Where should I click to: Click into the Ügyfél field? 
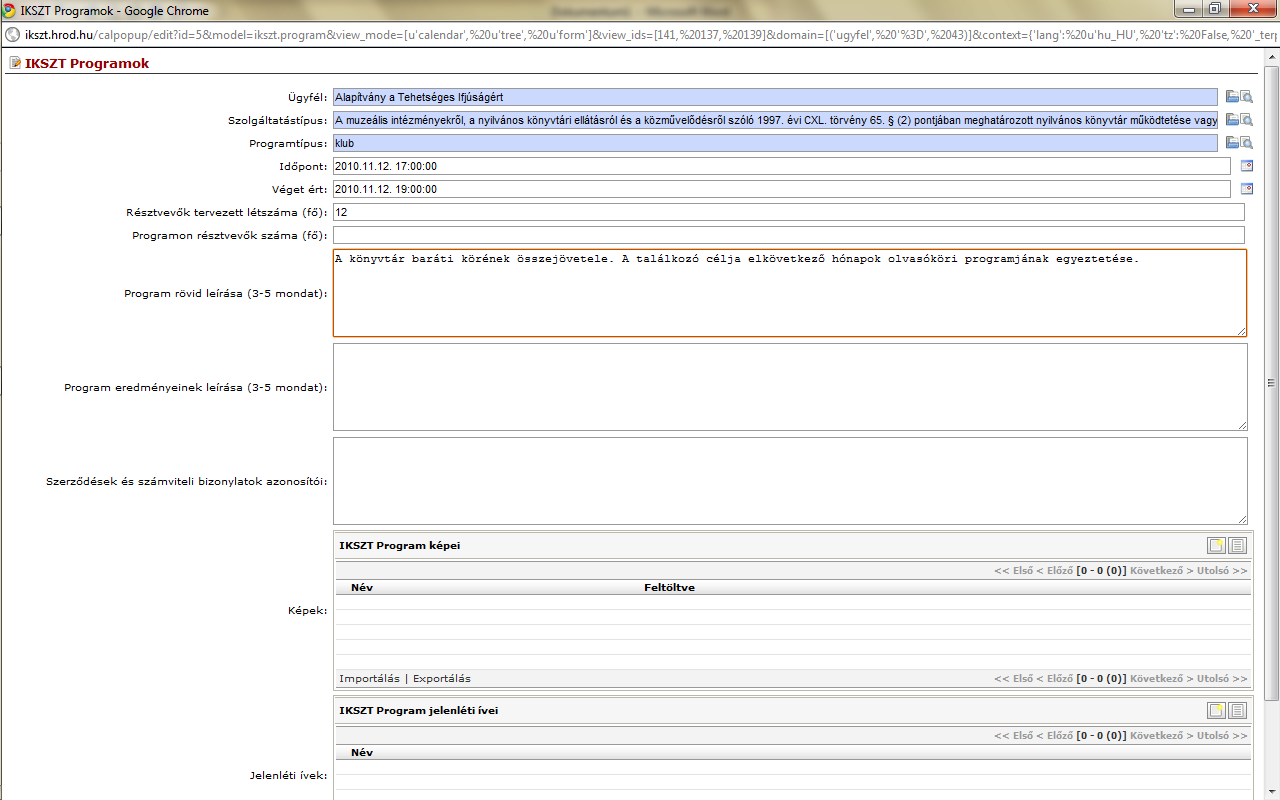(x=775, y=97)
